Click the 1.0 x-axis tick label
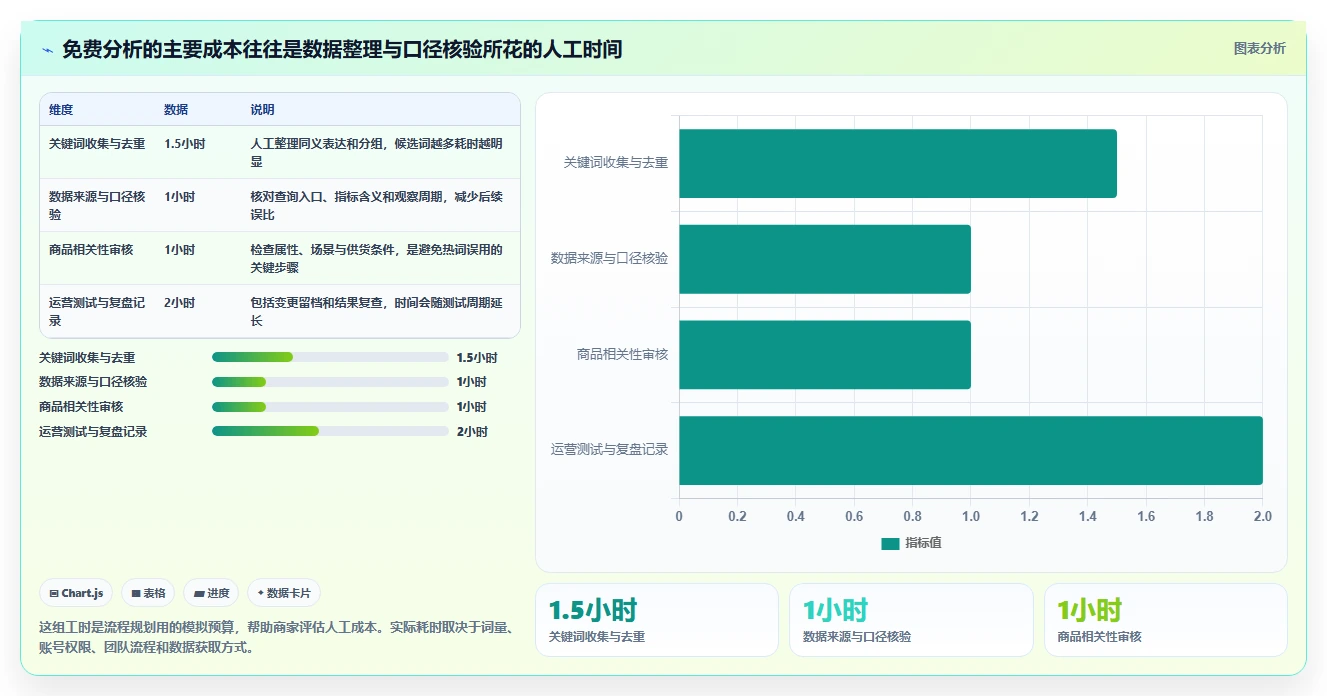The width and height of the screenshot is (1327, 696). 971,517
